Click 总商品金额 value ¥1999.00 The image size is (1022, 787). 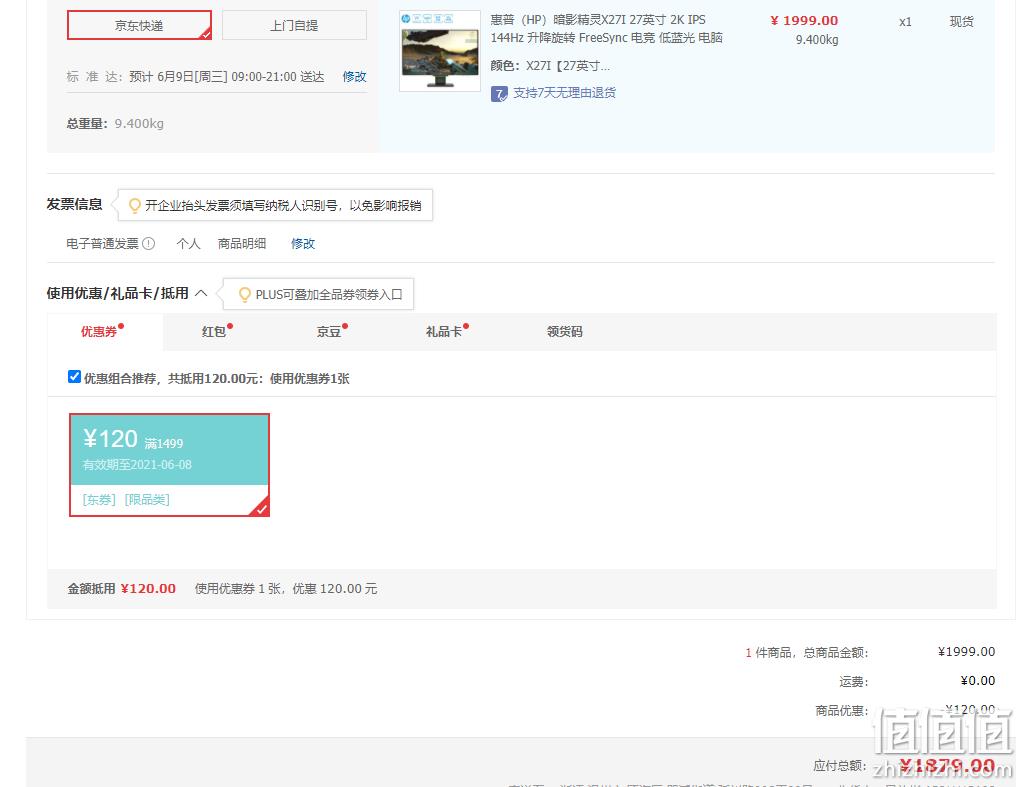(966, 652)
